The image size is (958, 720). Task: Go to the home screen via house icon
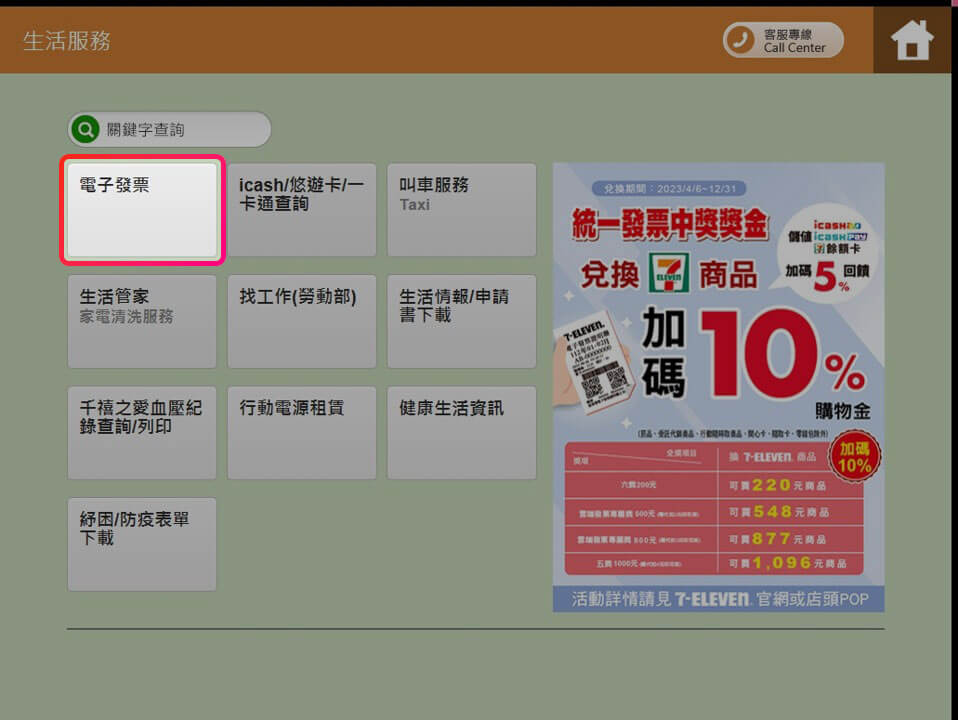[x=912, y=40]
